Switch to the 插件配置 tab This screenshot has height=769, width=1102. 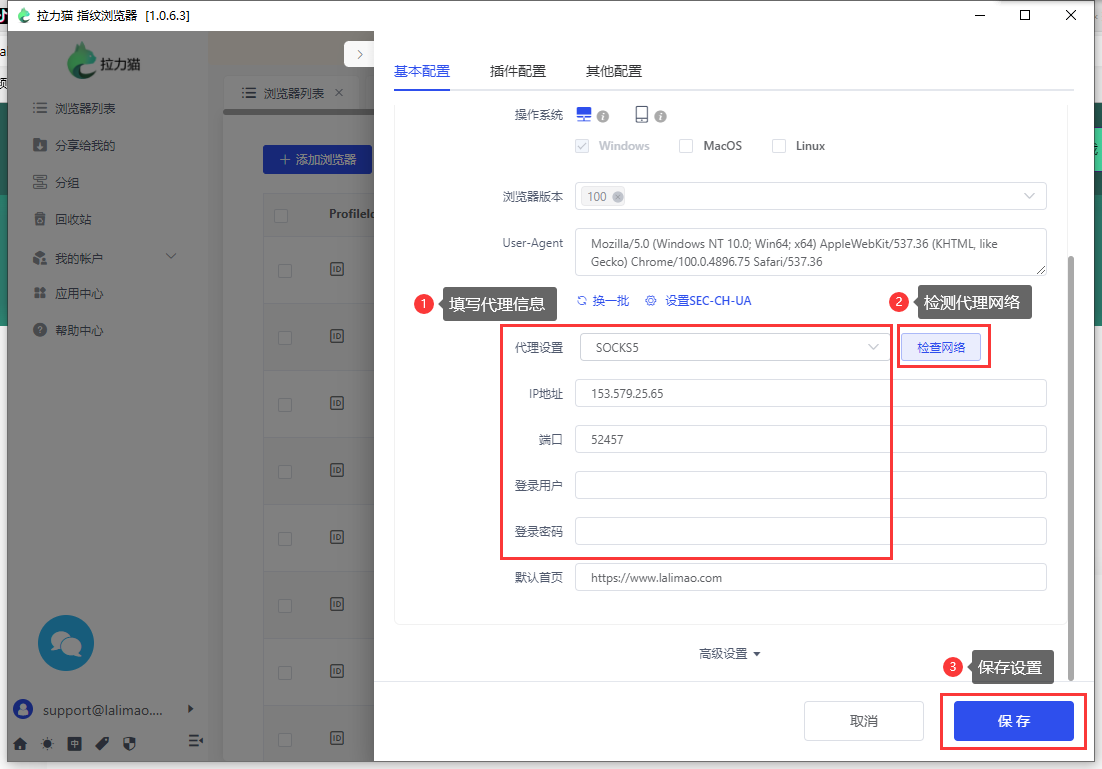click(x=518, y=71)
